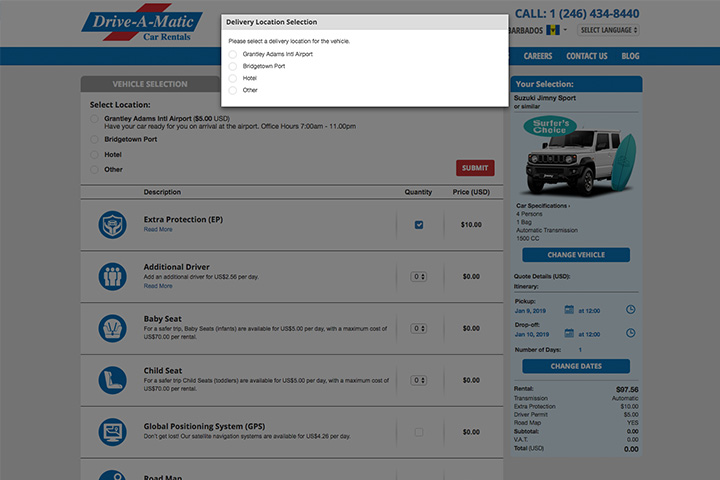720x480 pixels.
Task: Select Bridgetown Port in delivery dialog
Action: point(233,66)
